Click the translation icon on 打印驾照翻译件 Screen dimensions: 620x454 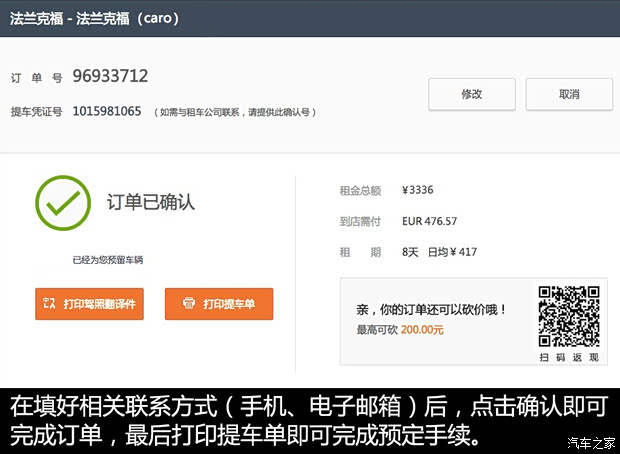pos(49,303)
